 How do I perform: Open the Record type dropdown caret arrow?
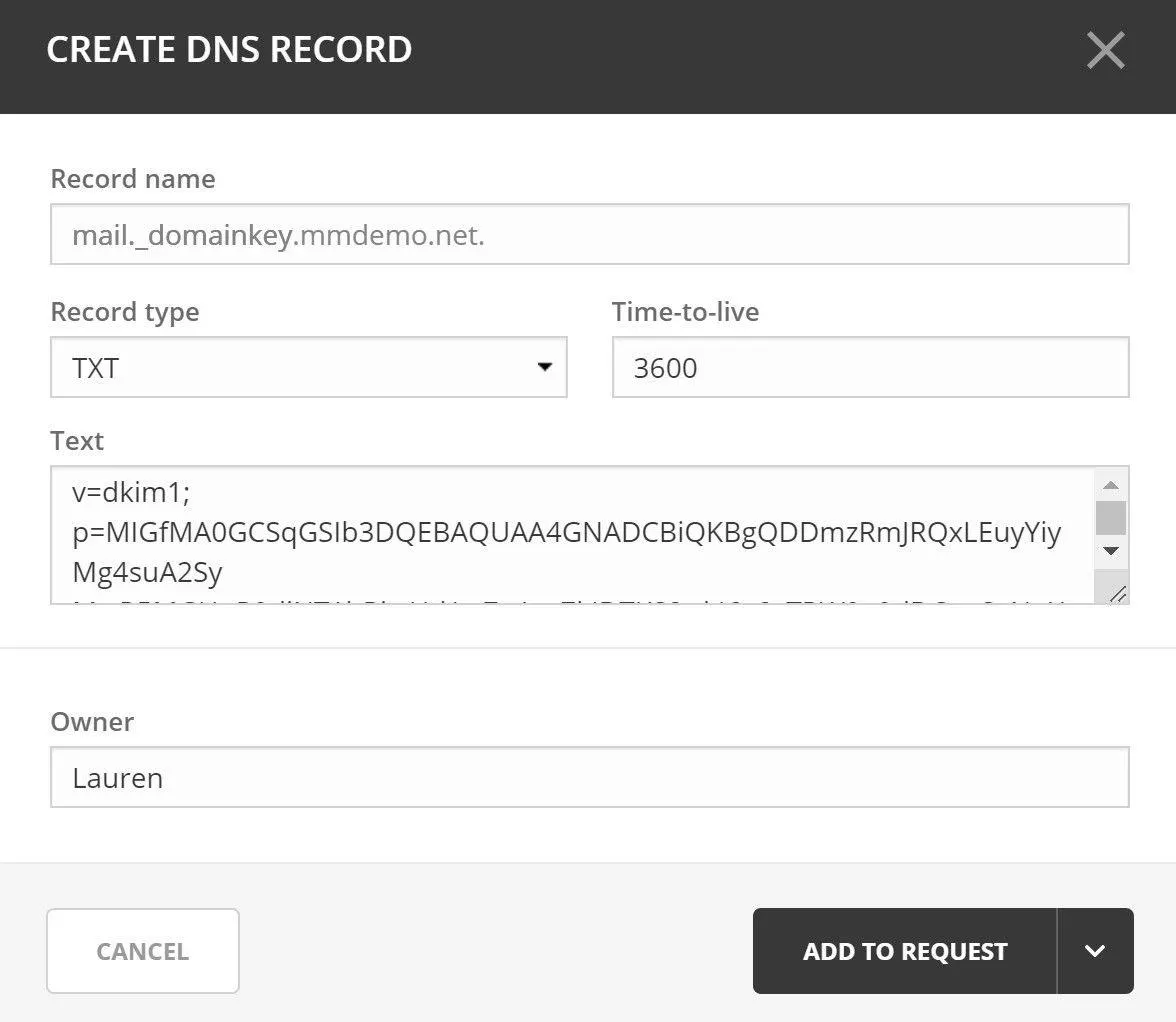(544, 367)
